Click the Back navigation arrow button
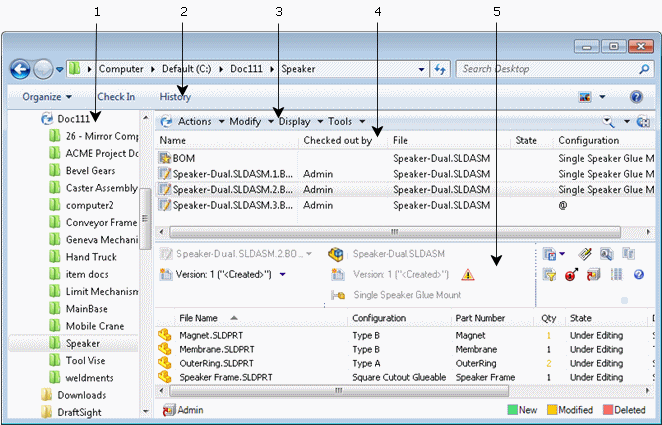 [21, 69]
